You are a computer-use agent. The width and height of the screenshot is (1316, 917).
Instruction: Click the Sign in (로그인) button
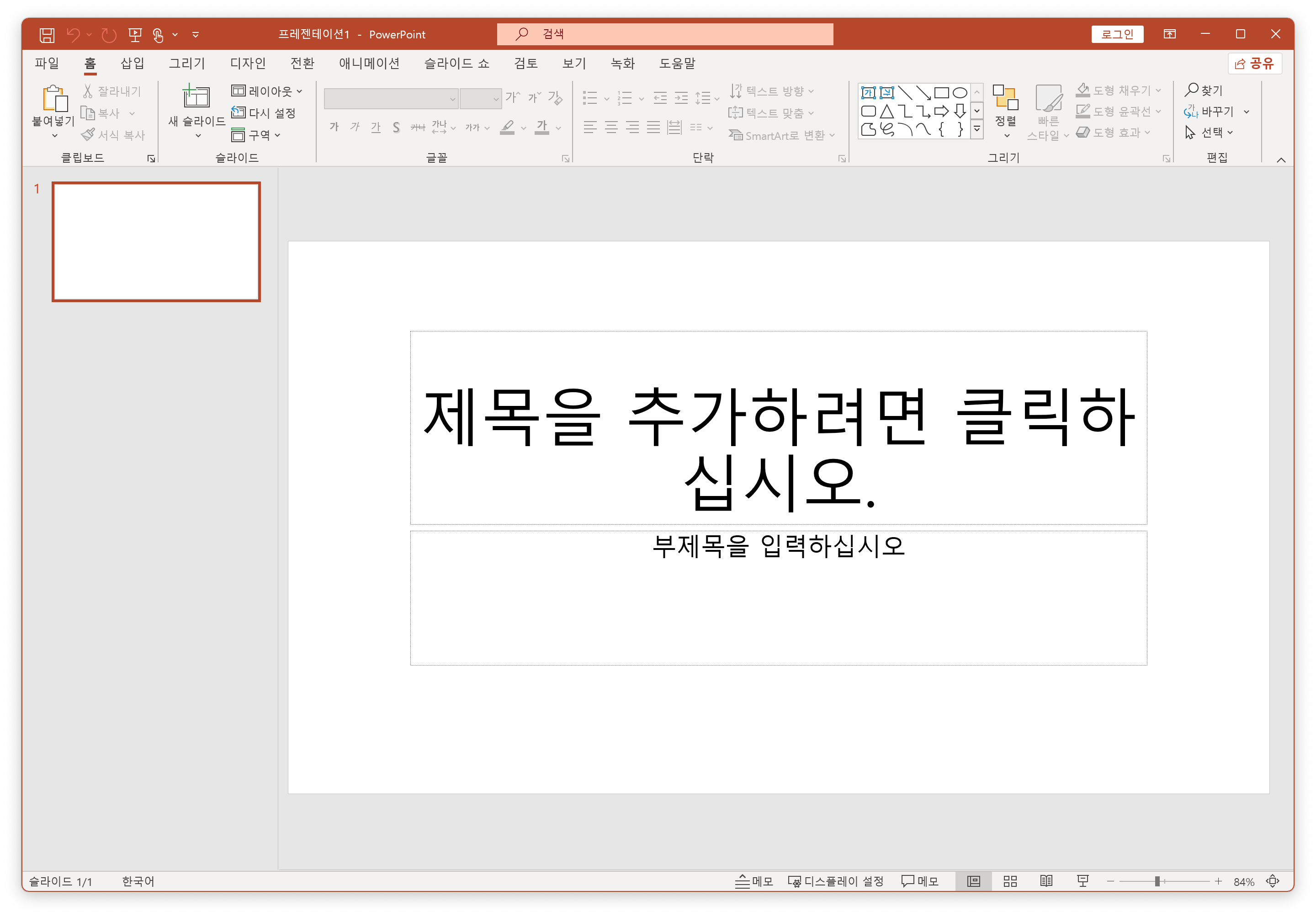1116,34
